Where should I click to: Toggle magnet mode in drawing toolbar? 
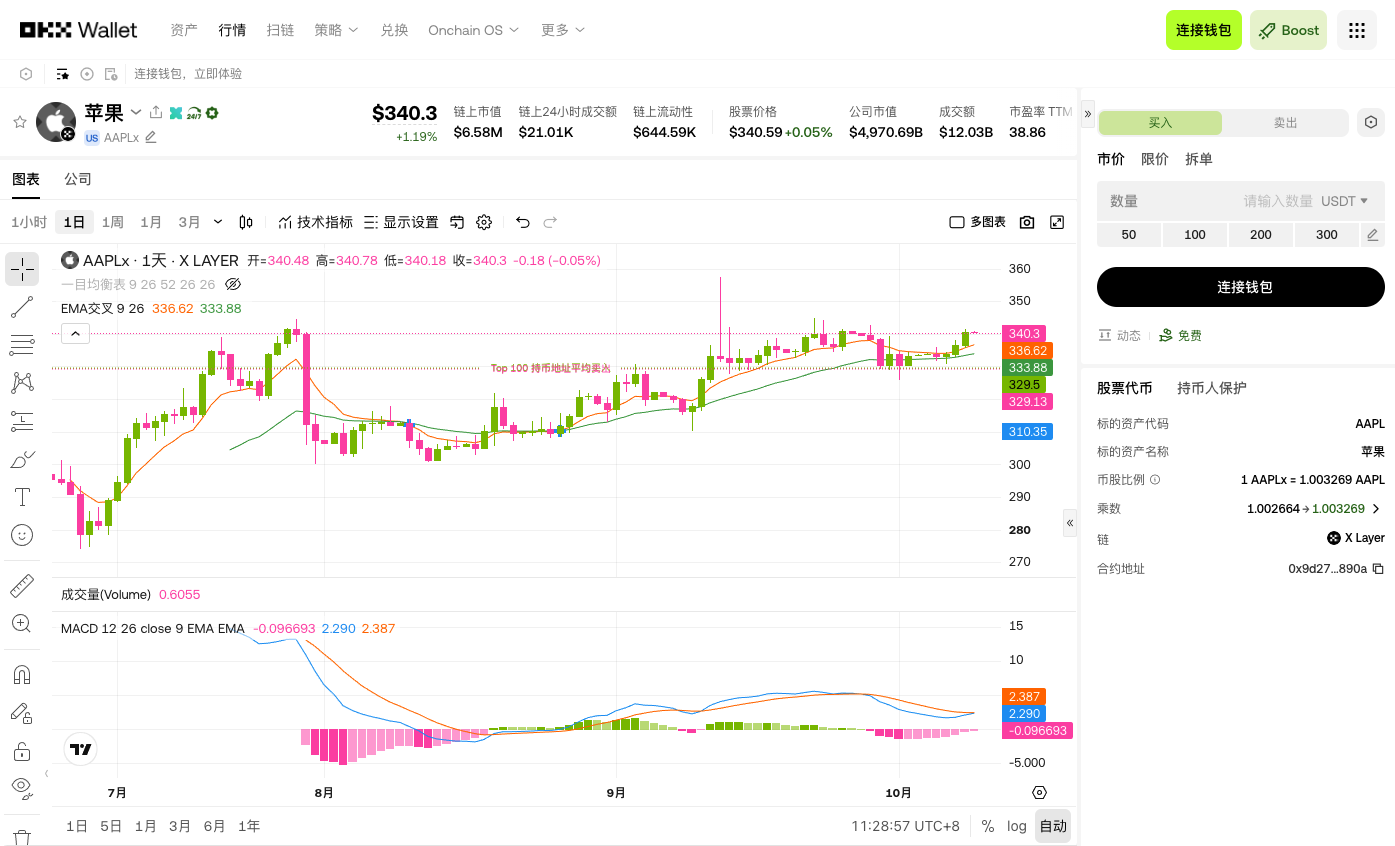click(22, 675)
